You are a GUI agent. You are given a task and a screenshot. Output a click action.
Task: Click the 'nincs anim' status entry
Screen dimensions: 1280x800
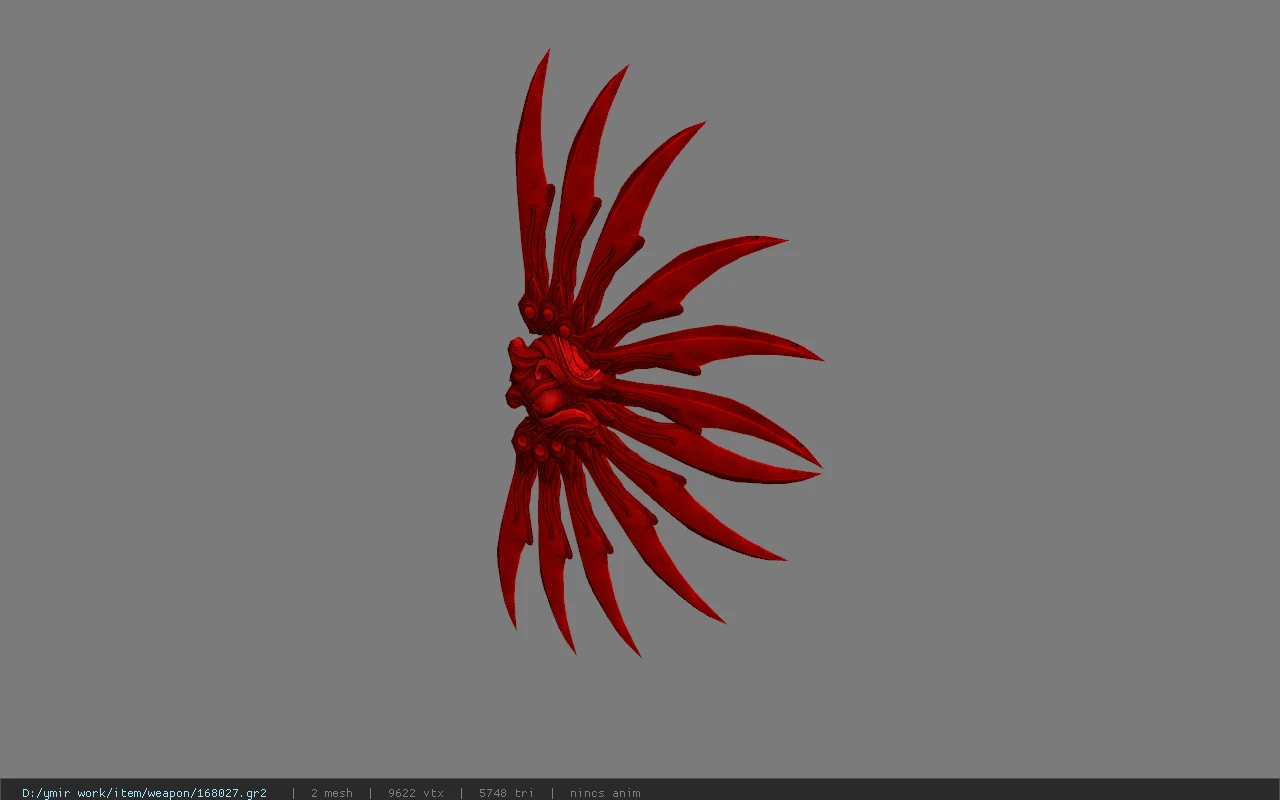[605, 793]
